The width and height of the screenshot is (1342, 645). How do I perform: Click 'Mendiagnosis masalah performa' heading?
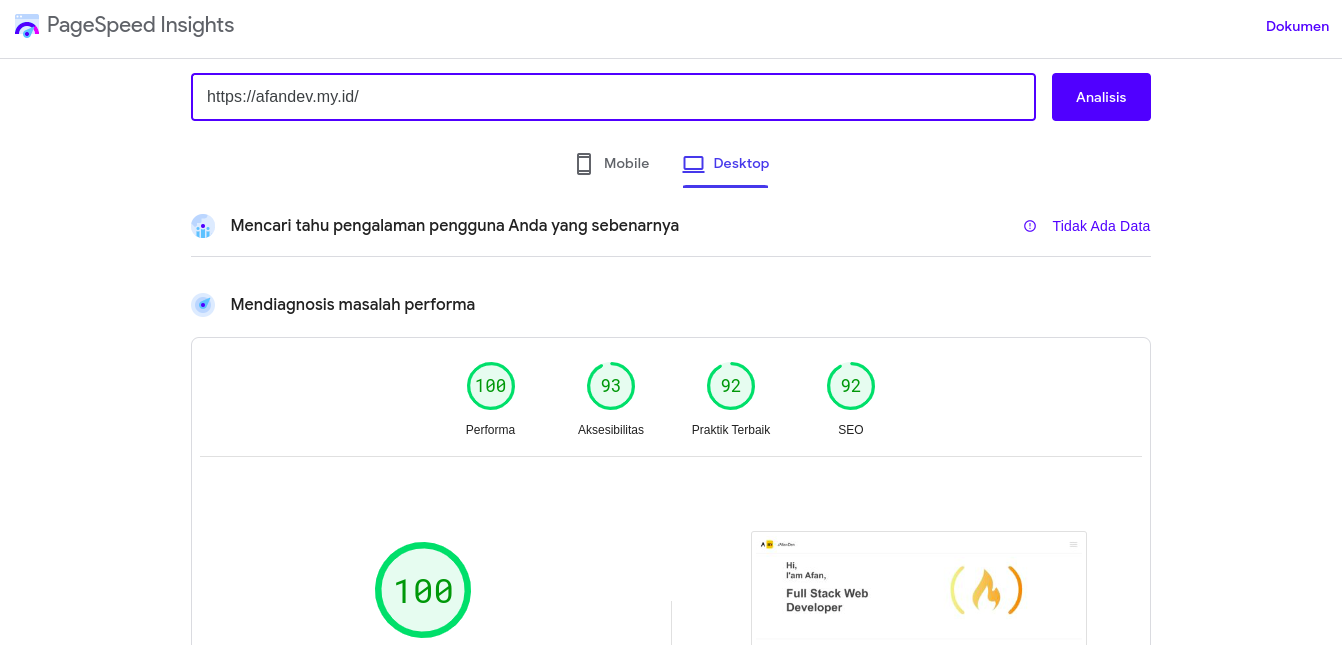353,305
